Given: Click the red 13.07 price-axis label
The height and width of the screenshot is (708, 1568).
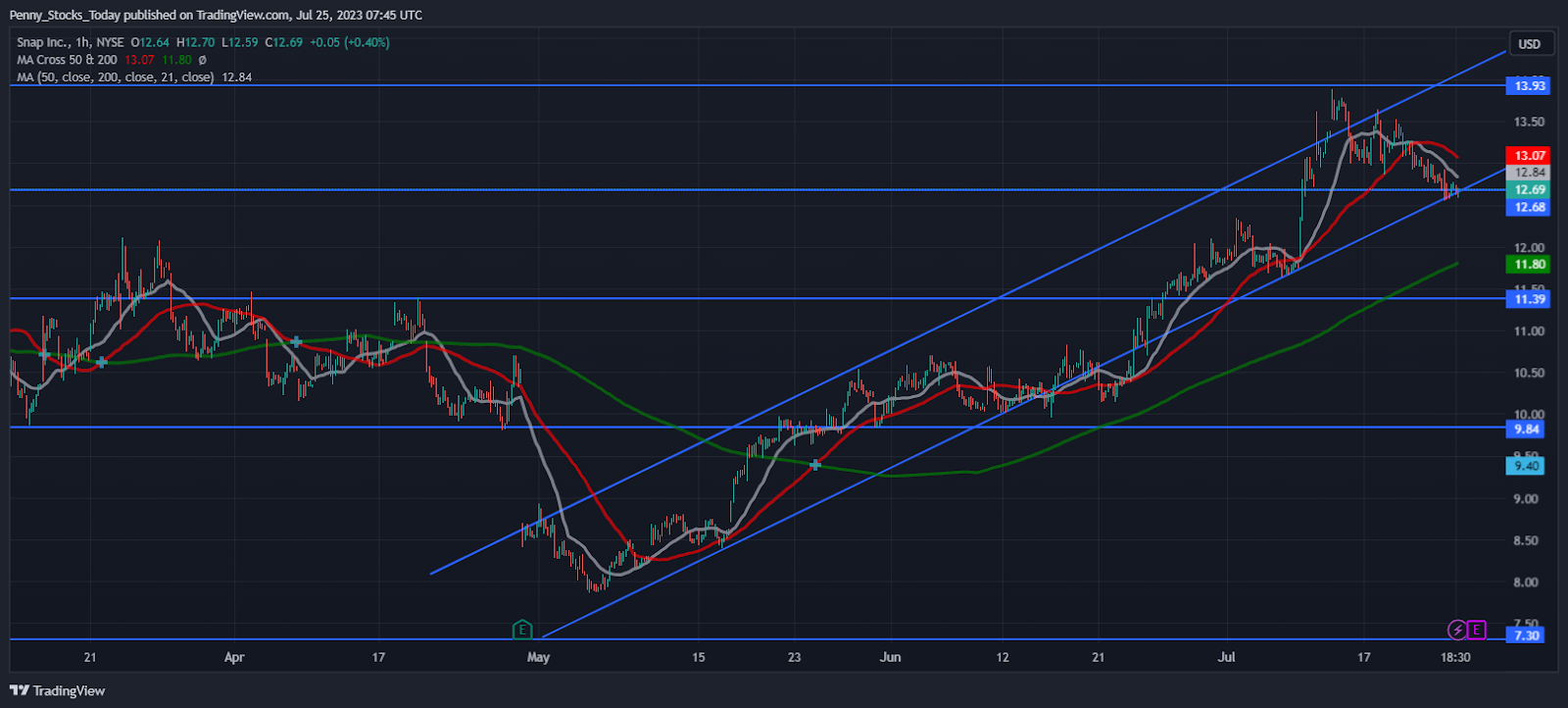Looking at the screenshot, I should (1530, 156).
